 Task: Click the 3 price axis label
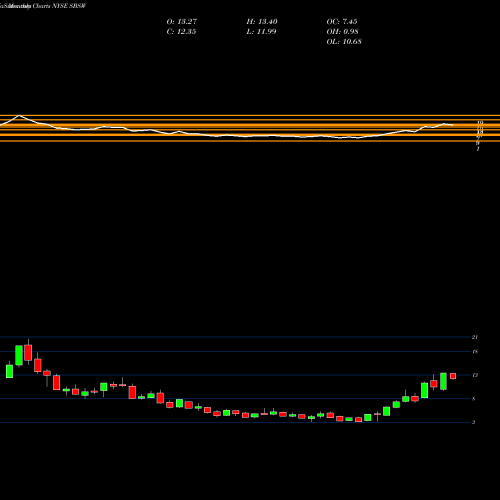tap(474, 422)
